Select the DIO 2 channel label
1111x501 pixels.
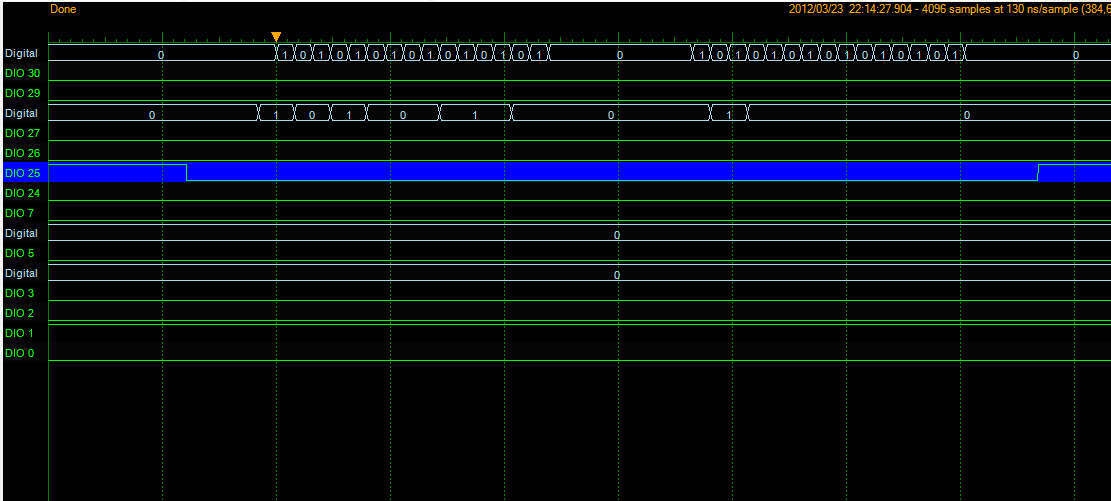coord(19,313)
